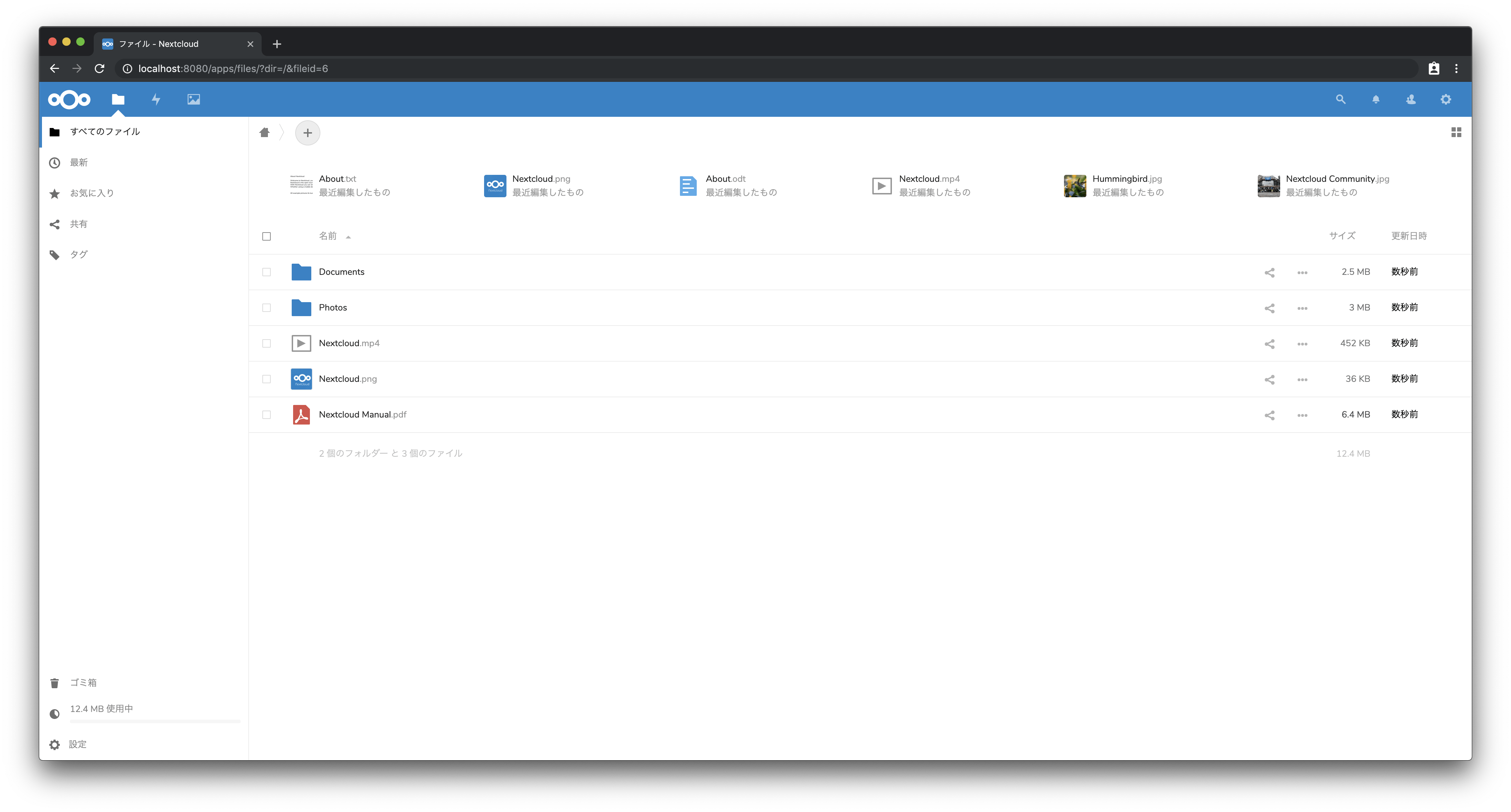Image resolution: width=1511 pixels, height=812 pixels.
Task: Open 最新 recent files in sidebar
Action: pyautogui.click(x=79, y=162)
